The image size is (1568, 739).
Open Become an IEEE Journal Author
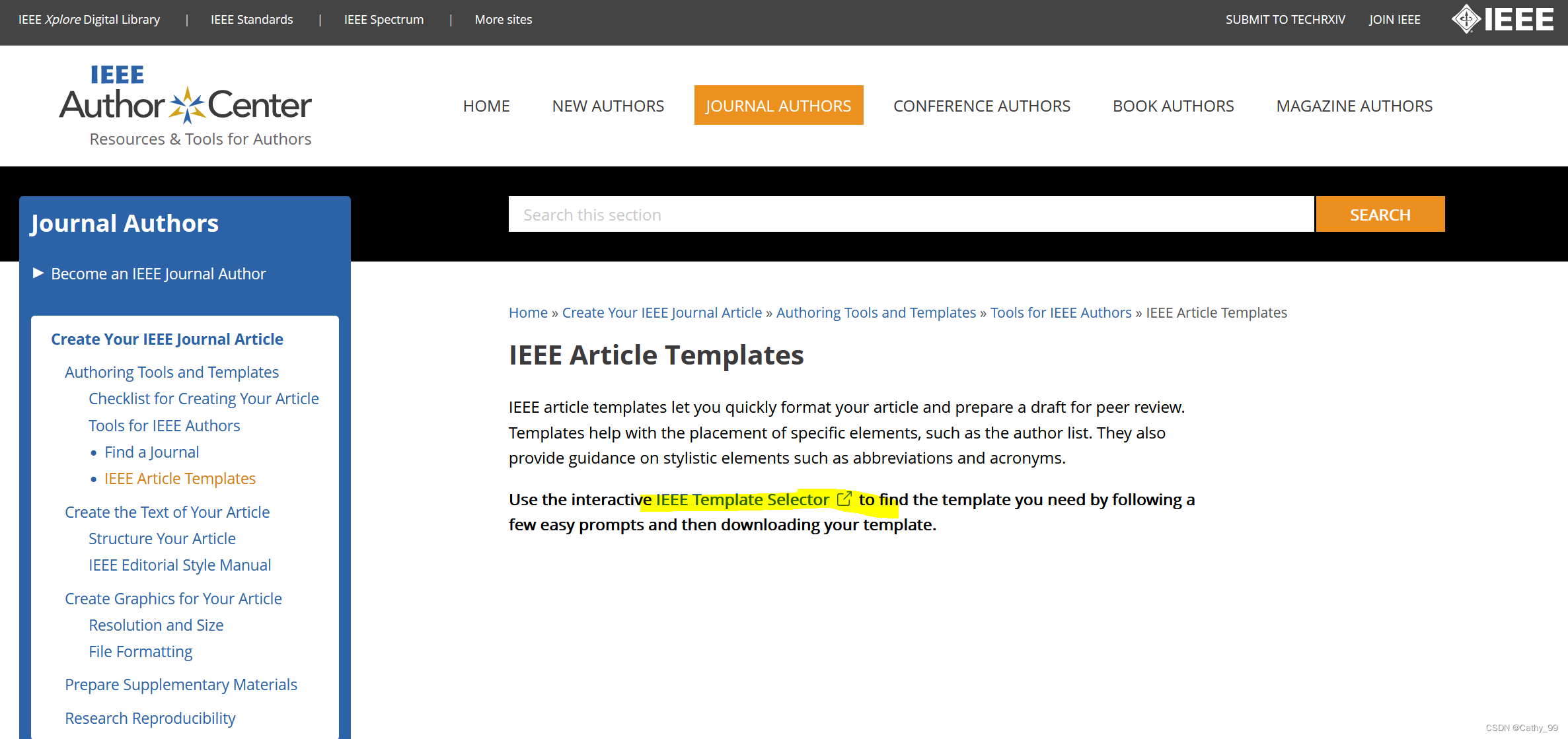[x=159, y=273]
